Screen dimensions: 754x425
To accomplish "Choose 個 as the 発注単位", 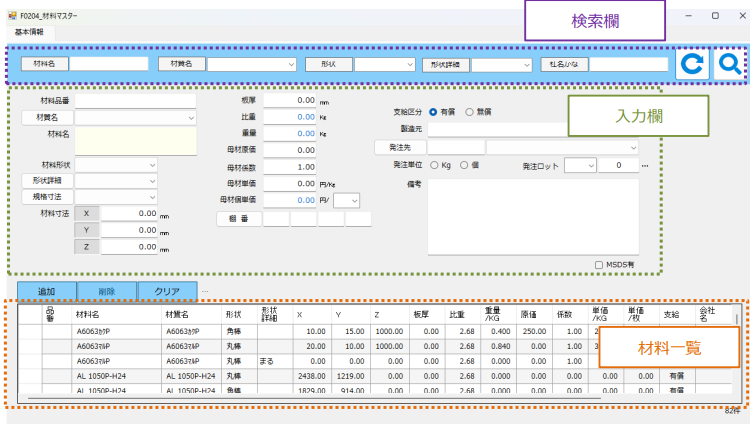I will pos(464,165).
